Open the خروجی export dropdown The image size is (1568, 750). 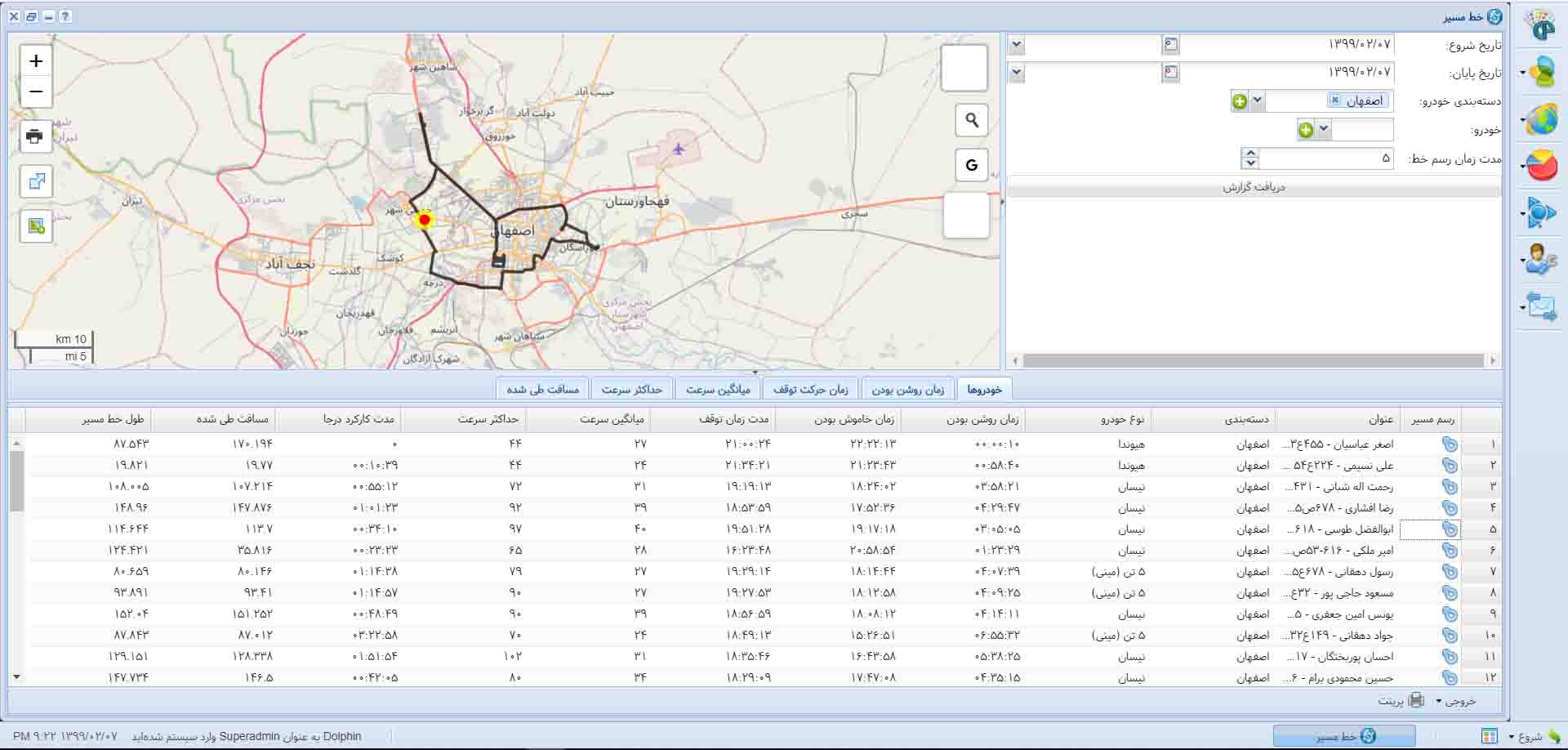click(1456, 701)
